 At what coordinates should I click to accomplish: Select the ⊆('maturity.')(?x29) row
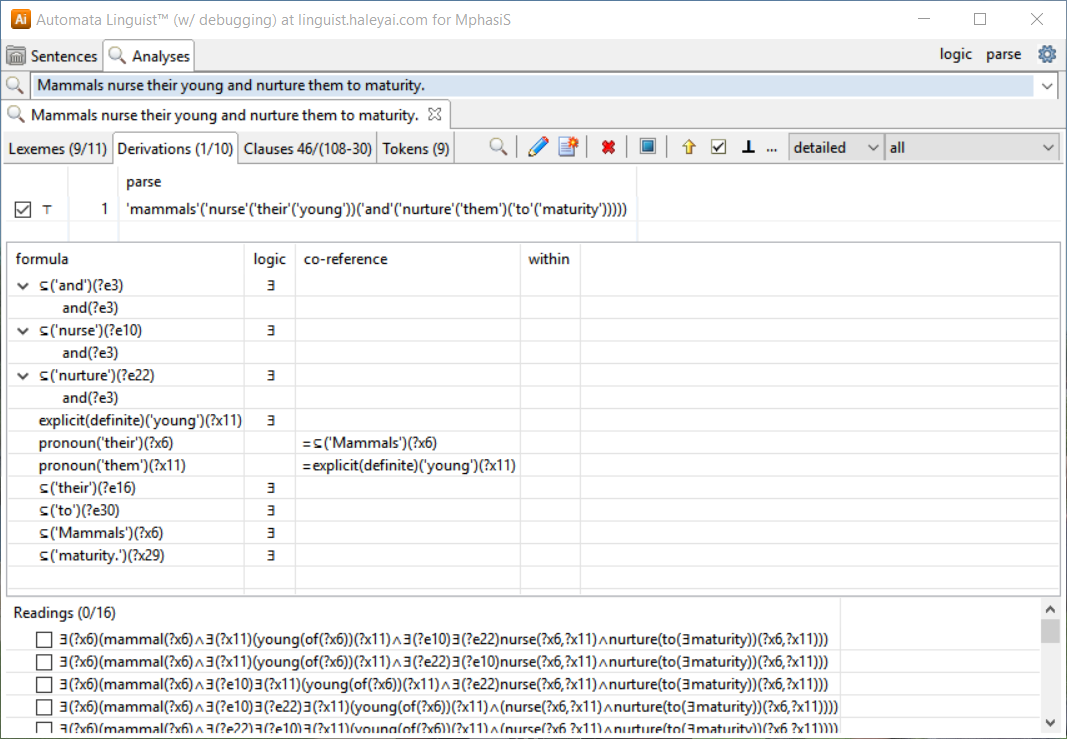tap(101, 555)
